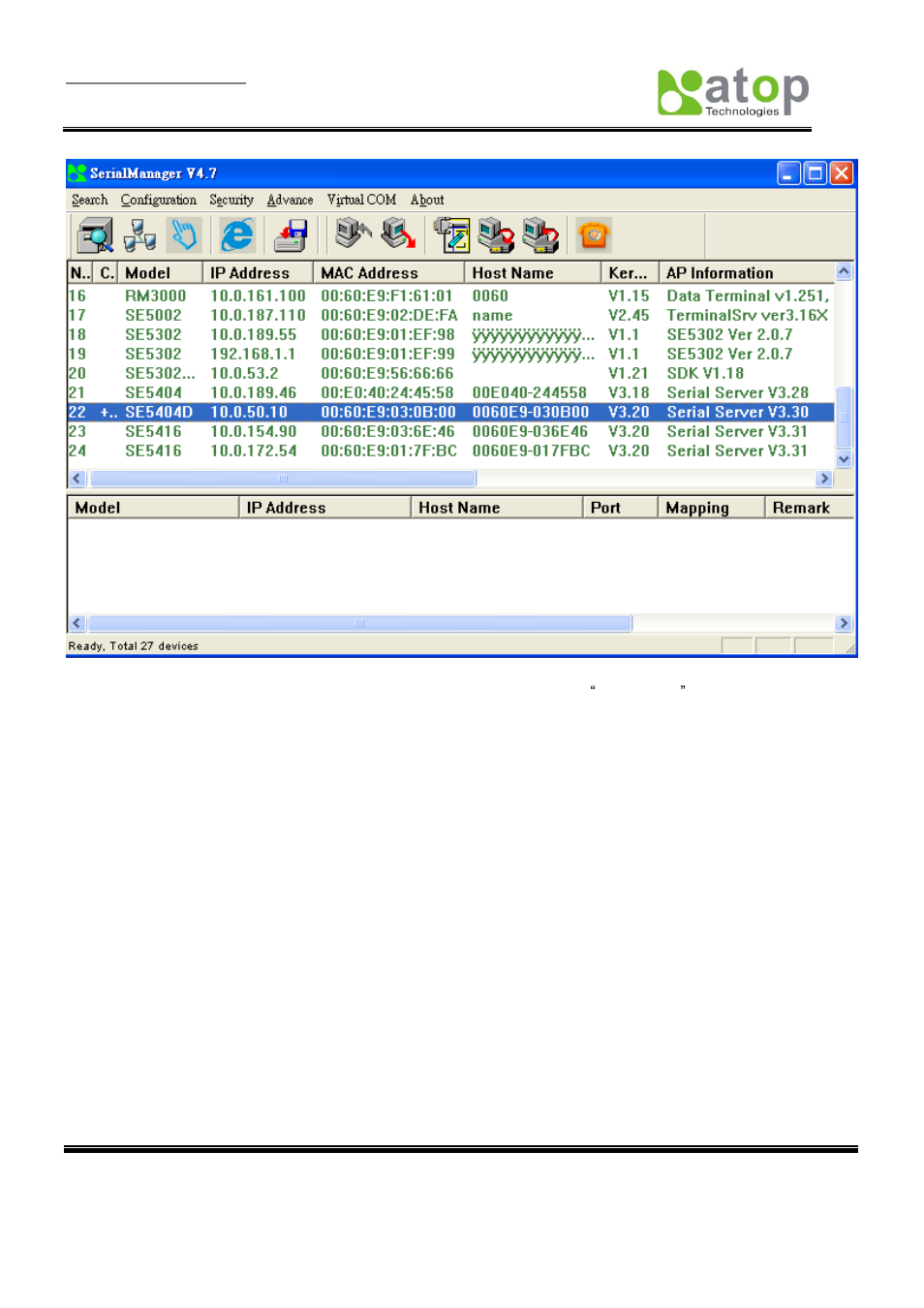Click the orange telephone toolbar icon

(x=594, y=234)
